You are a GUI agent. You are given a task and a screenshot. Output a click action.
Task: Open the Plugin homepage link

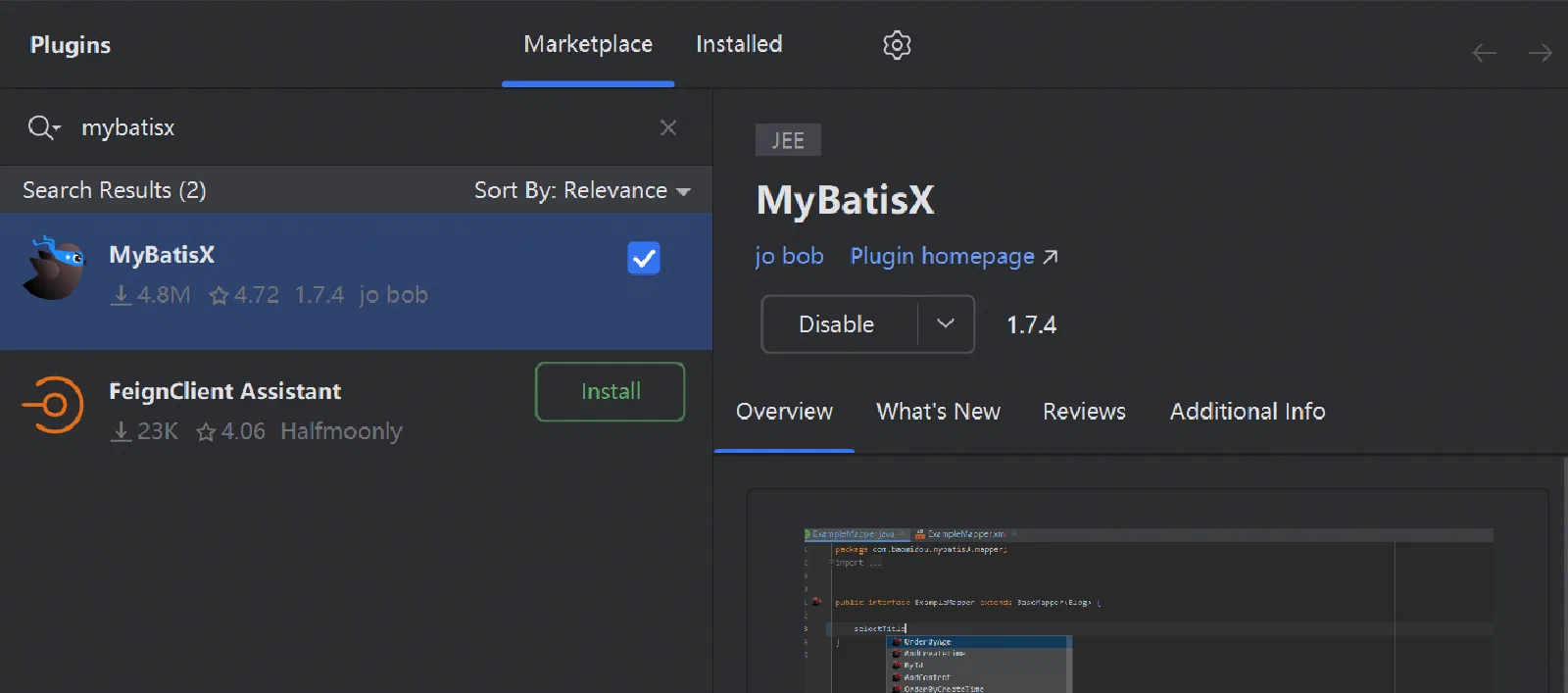click(x=954, y=257)
